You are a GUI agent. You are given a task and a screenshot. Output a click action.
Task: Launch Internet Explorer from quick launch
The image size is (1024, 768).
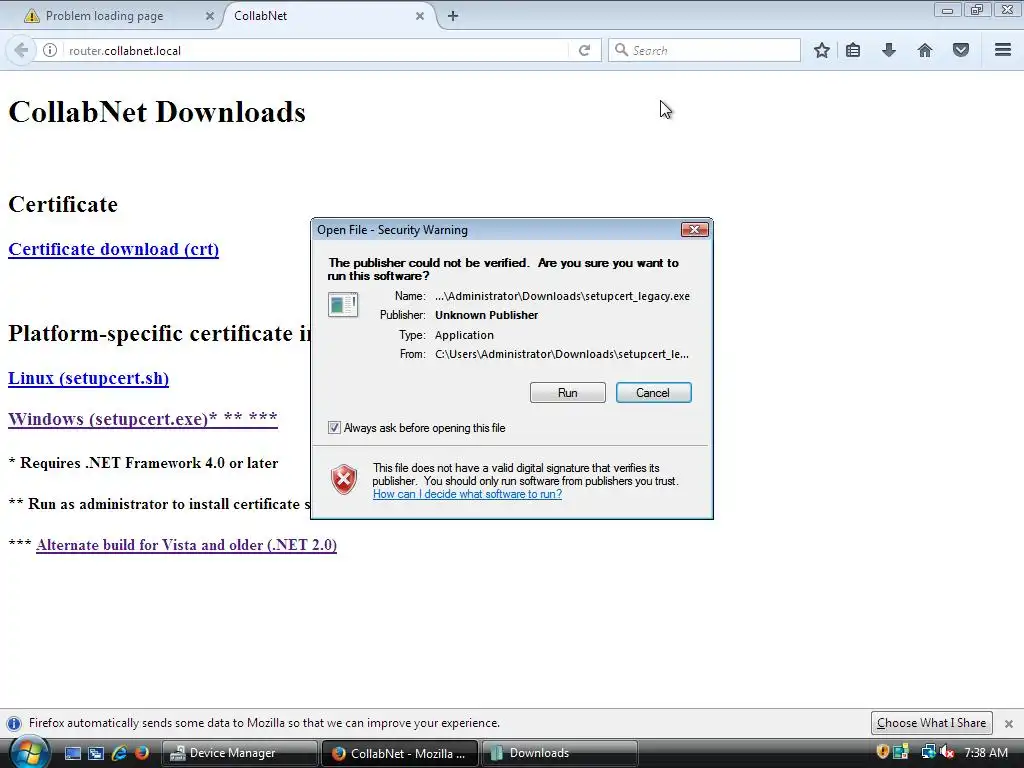(x=119, y=753)
